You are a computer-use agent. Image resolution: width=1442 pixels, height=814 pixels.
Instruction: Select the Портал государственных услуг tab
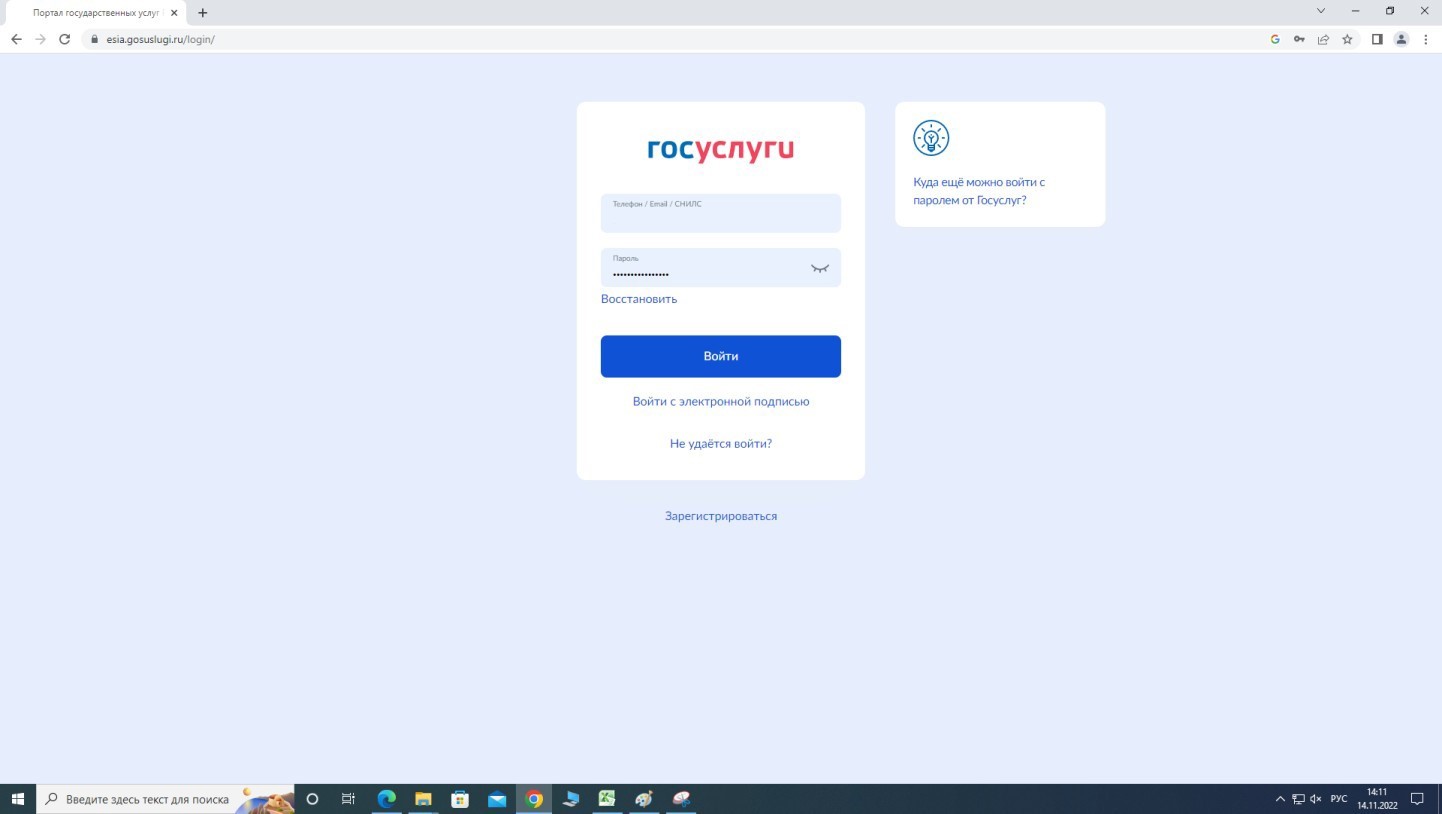(96, 13)
